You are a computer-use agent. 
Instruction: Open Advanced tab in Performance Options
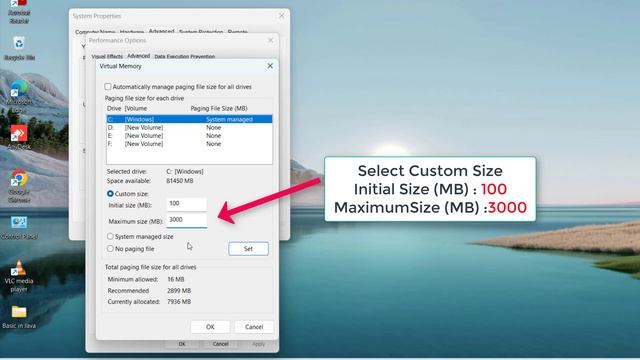138,56
